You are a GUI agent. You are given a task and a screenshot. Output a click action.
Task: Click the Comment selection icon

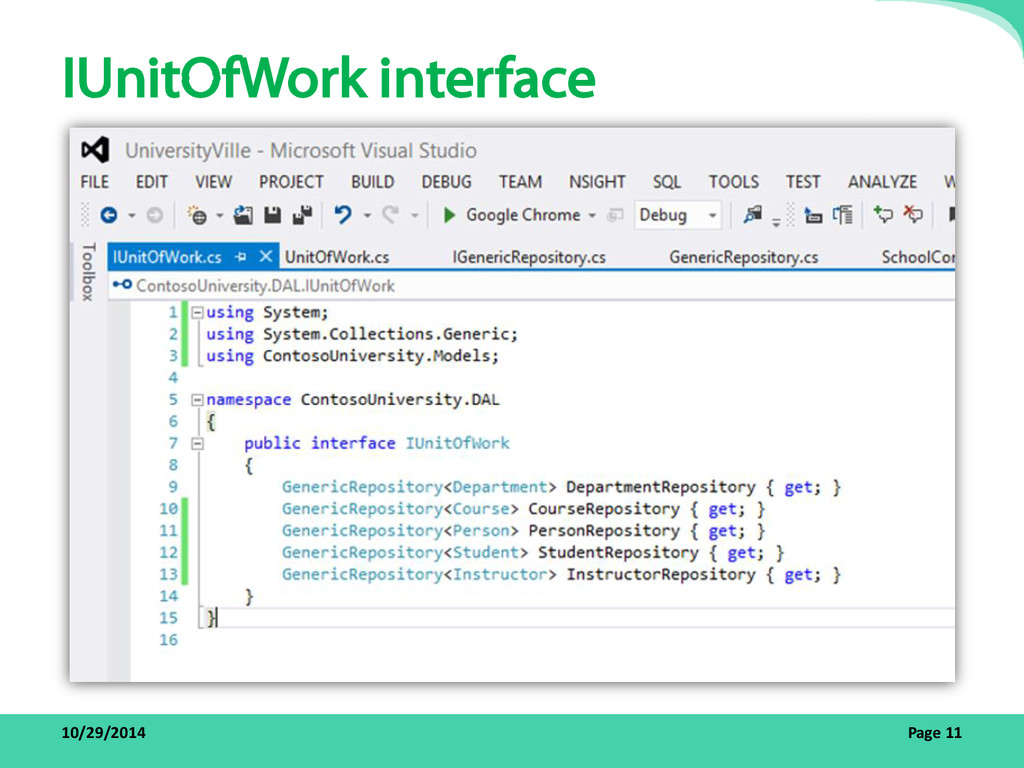[x=883, y=215]
